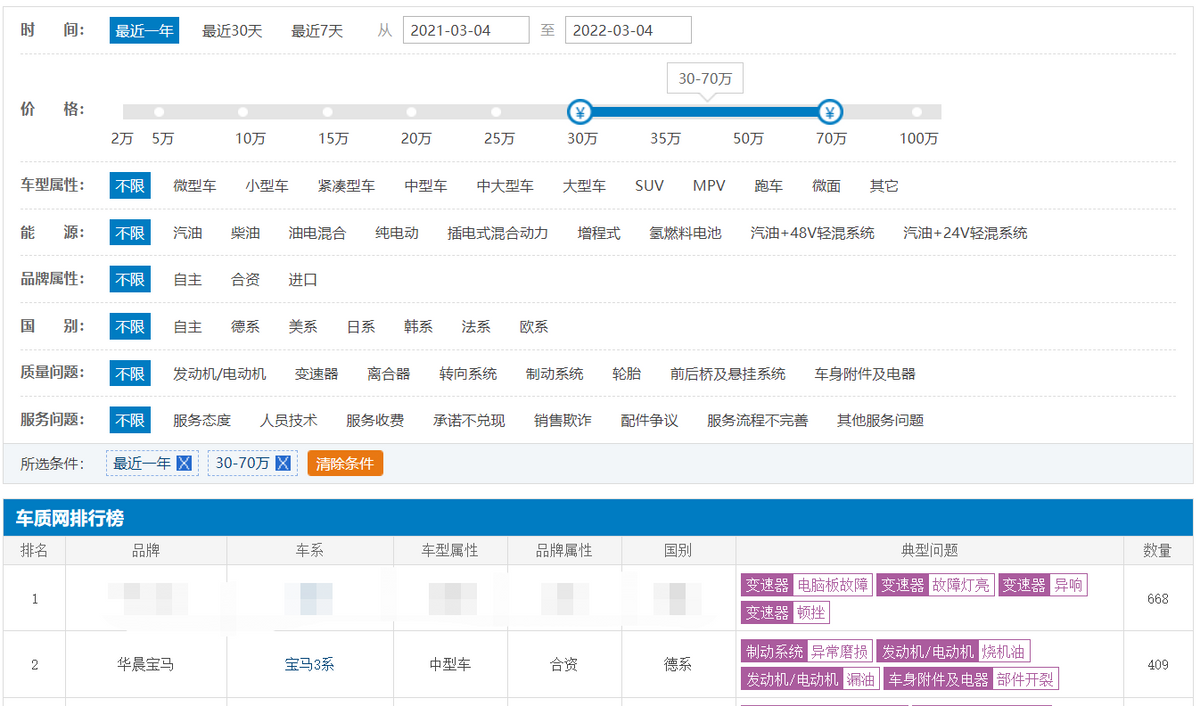Image resolution: width=1200 pixels, height=706 pixels.
Task: Filter by 承诺不兑现 service problem
Action: [x=469, y=421]
